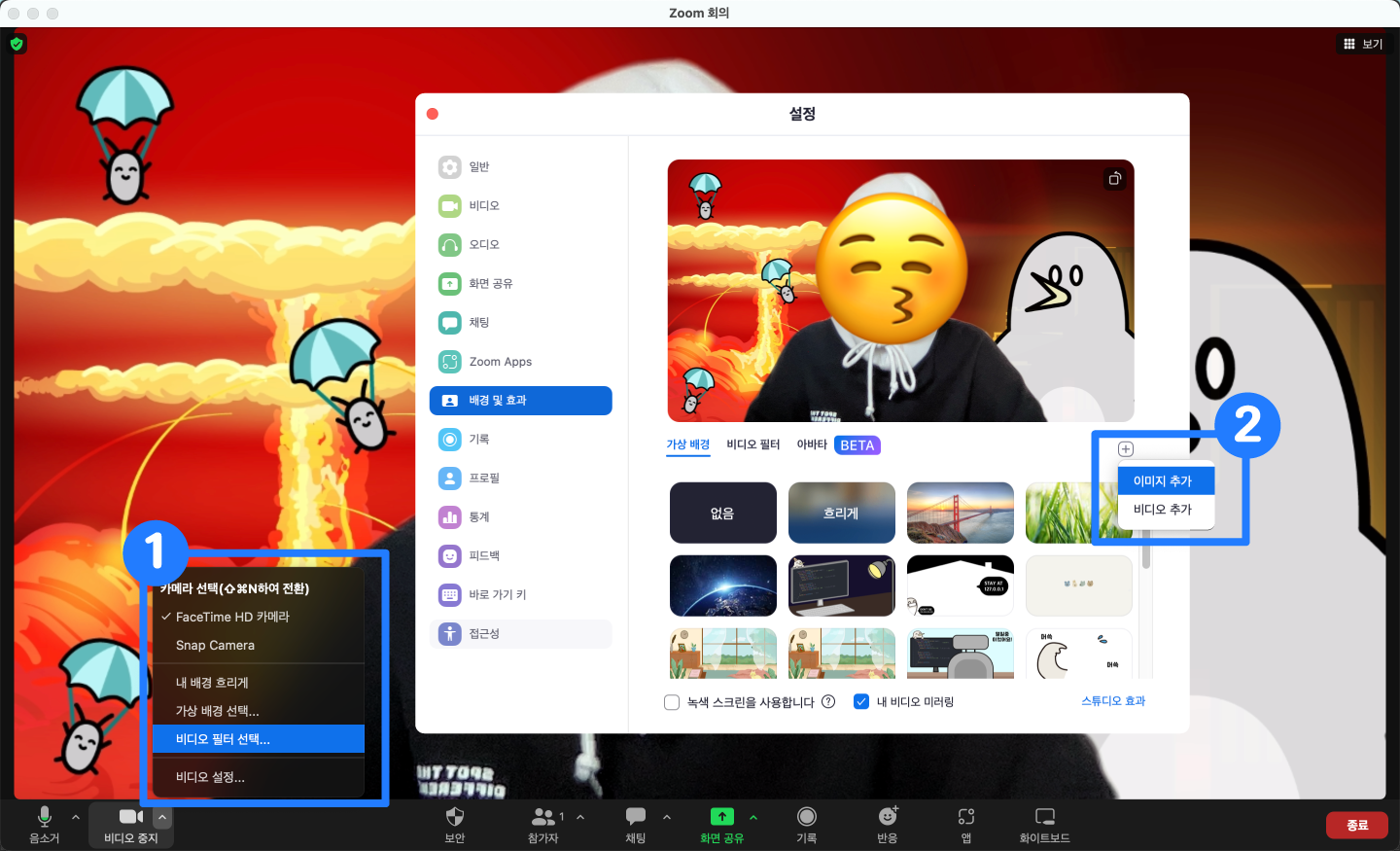Image resolution: width=1400 pixels, height=851 pixels.
Task: Choose 비디오 추가 from the popup
Action: (1166, 510)
